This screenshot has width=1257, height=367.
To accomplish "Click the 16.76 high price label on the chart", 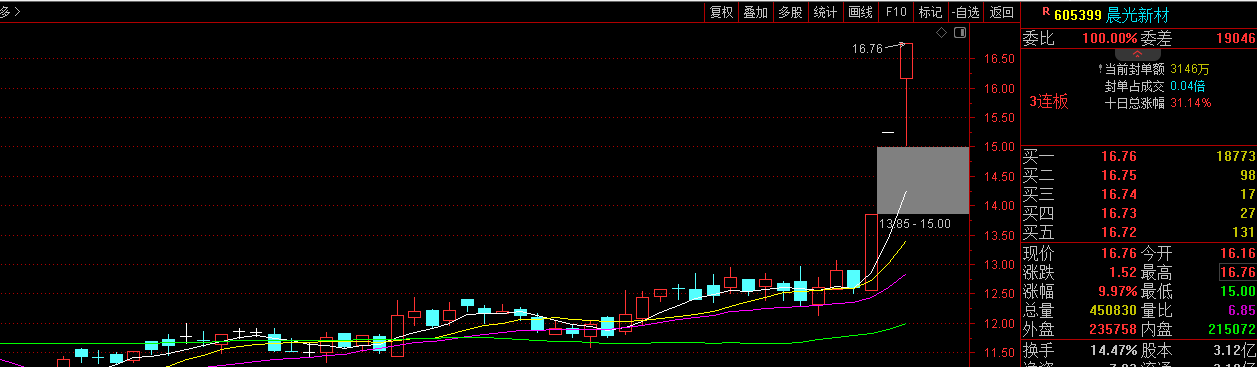I will (x=867, y=48).
